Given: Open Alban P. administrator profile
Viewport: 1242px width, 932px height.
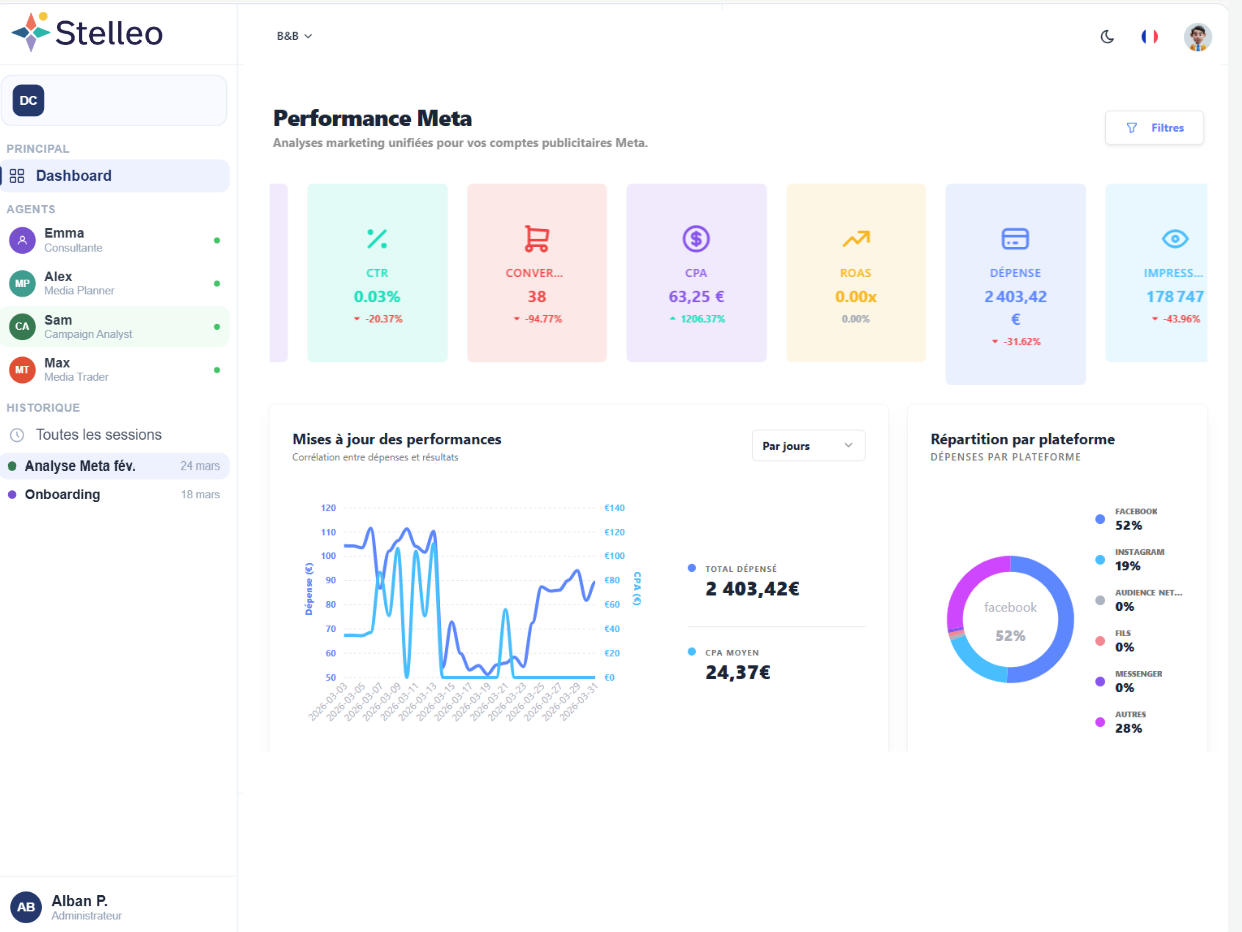Looking at the screenshot, I should 118,907.
